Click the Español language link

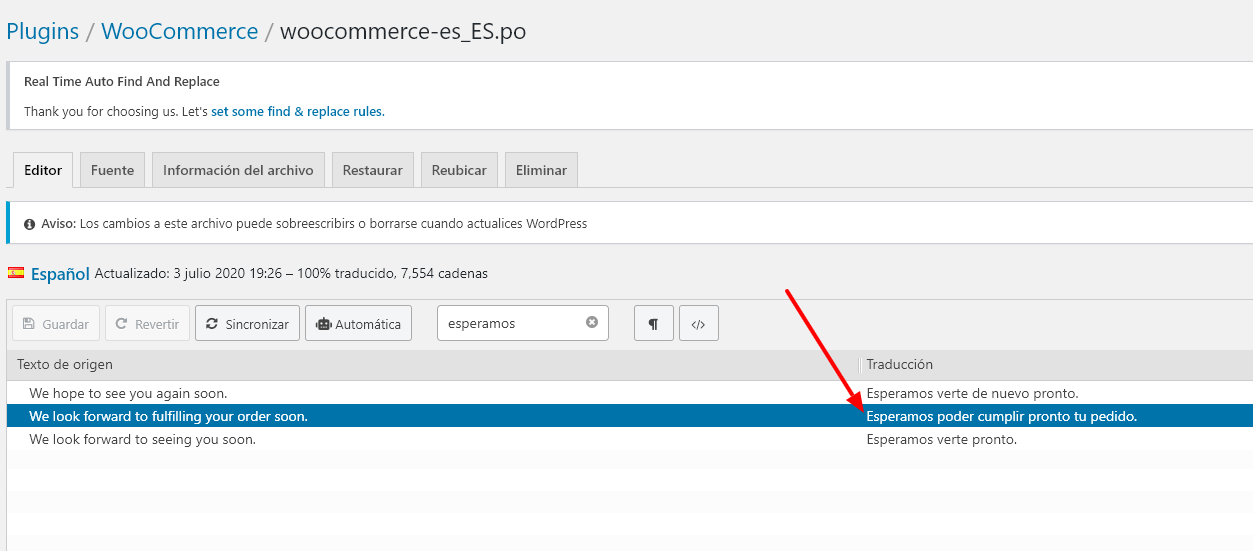[61, 273]
